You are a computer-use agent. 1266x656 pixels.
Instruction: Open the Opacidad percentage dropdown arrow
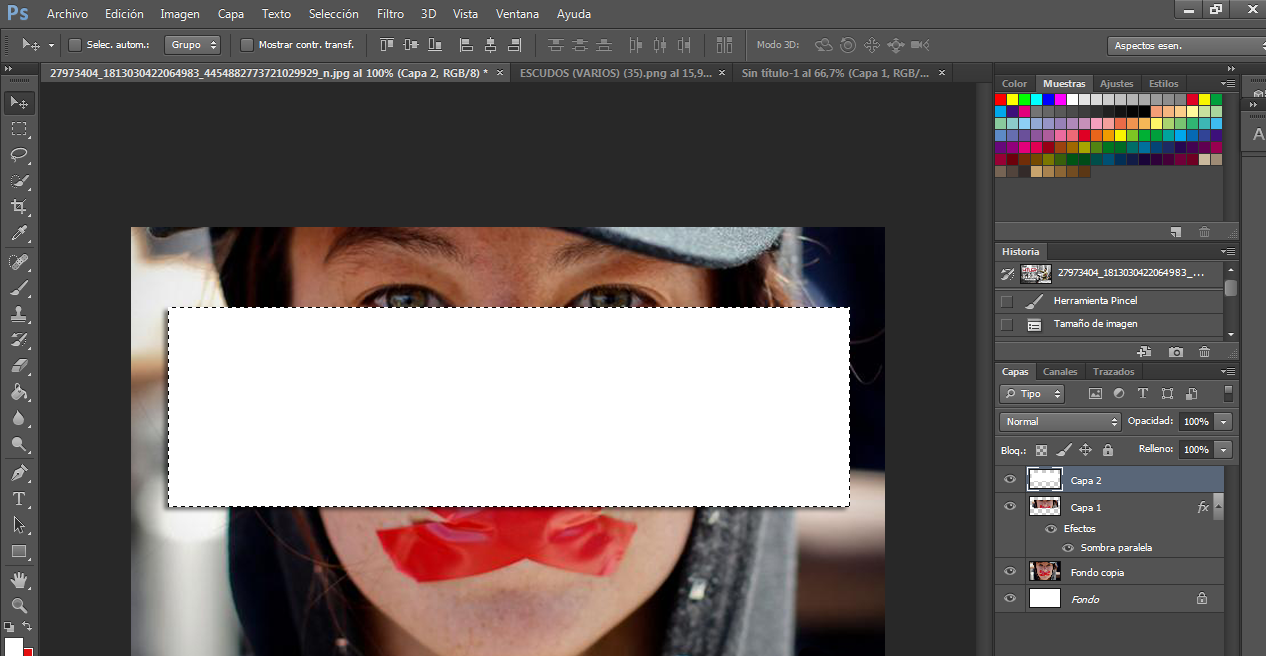(x=1224, y=422)
